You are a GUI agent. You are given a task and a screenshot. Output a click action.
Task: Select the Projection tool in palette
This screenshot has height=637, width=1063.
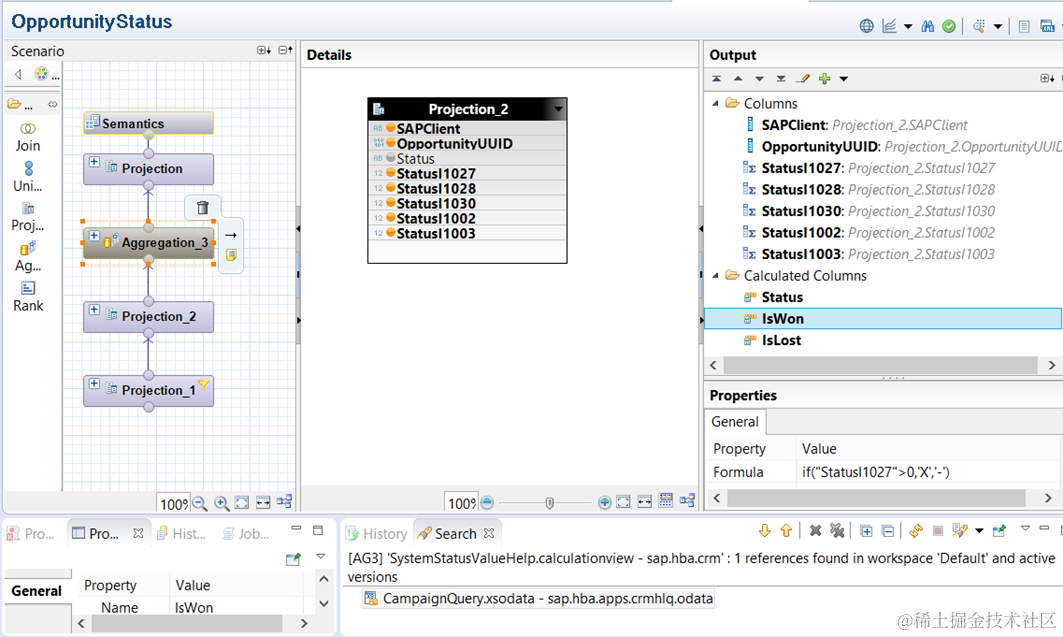28,217
